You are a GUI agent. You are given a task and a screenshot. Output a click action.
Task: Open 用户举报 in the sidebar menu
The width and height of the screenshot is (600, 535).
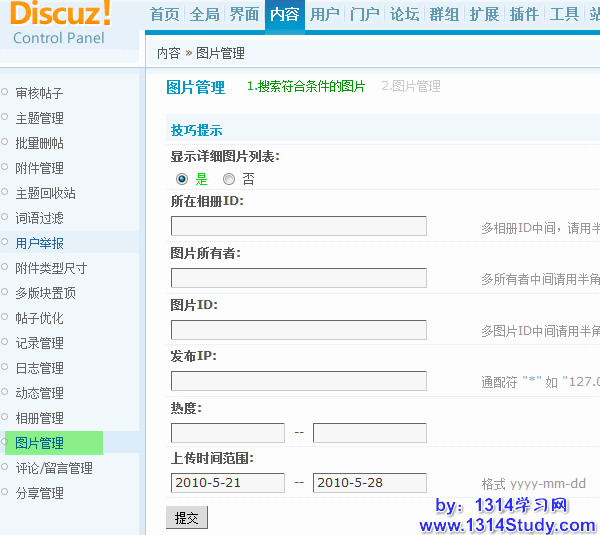coord(39,243)
